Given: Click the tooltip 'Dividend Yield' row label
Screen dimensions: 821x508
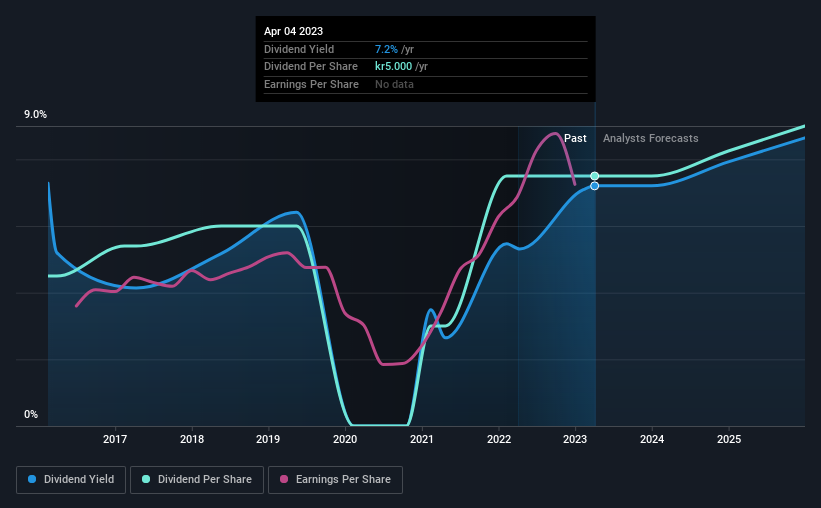Looking at the screenshot, I should coord(299,49).
